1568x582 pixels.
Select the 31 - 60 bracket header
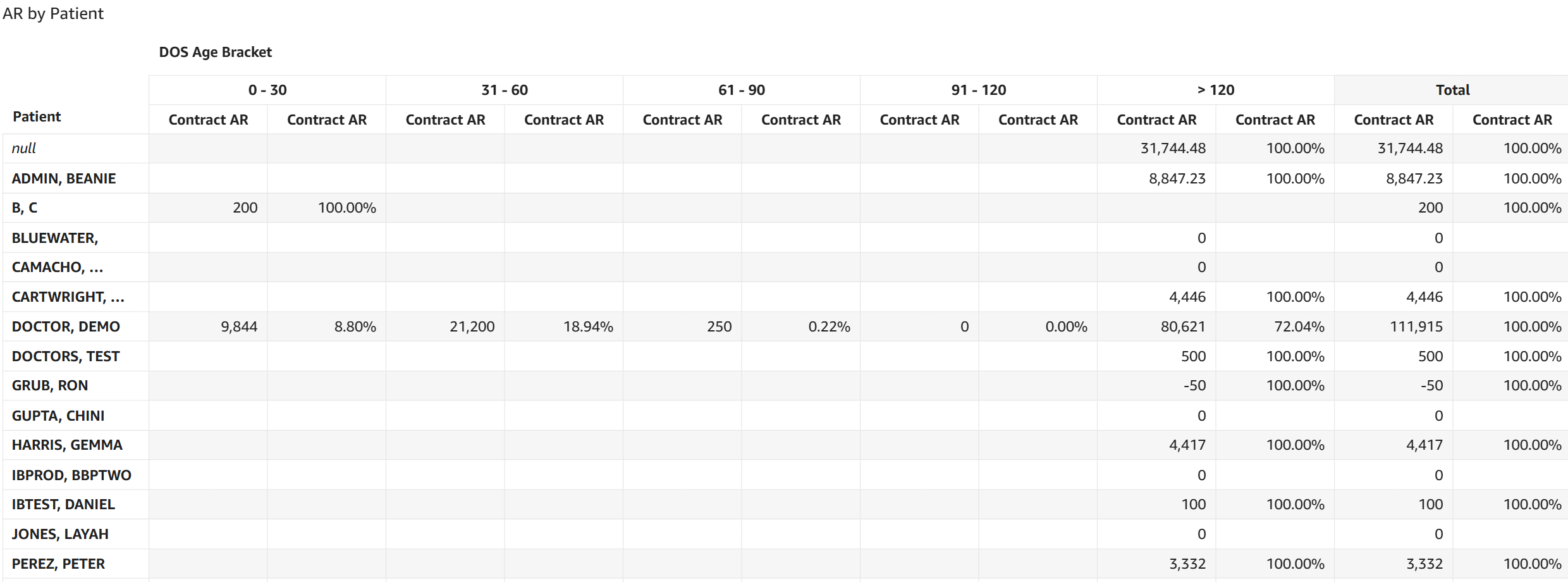point(505,90)
